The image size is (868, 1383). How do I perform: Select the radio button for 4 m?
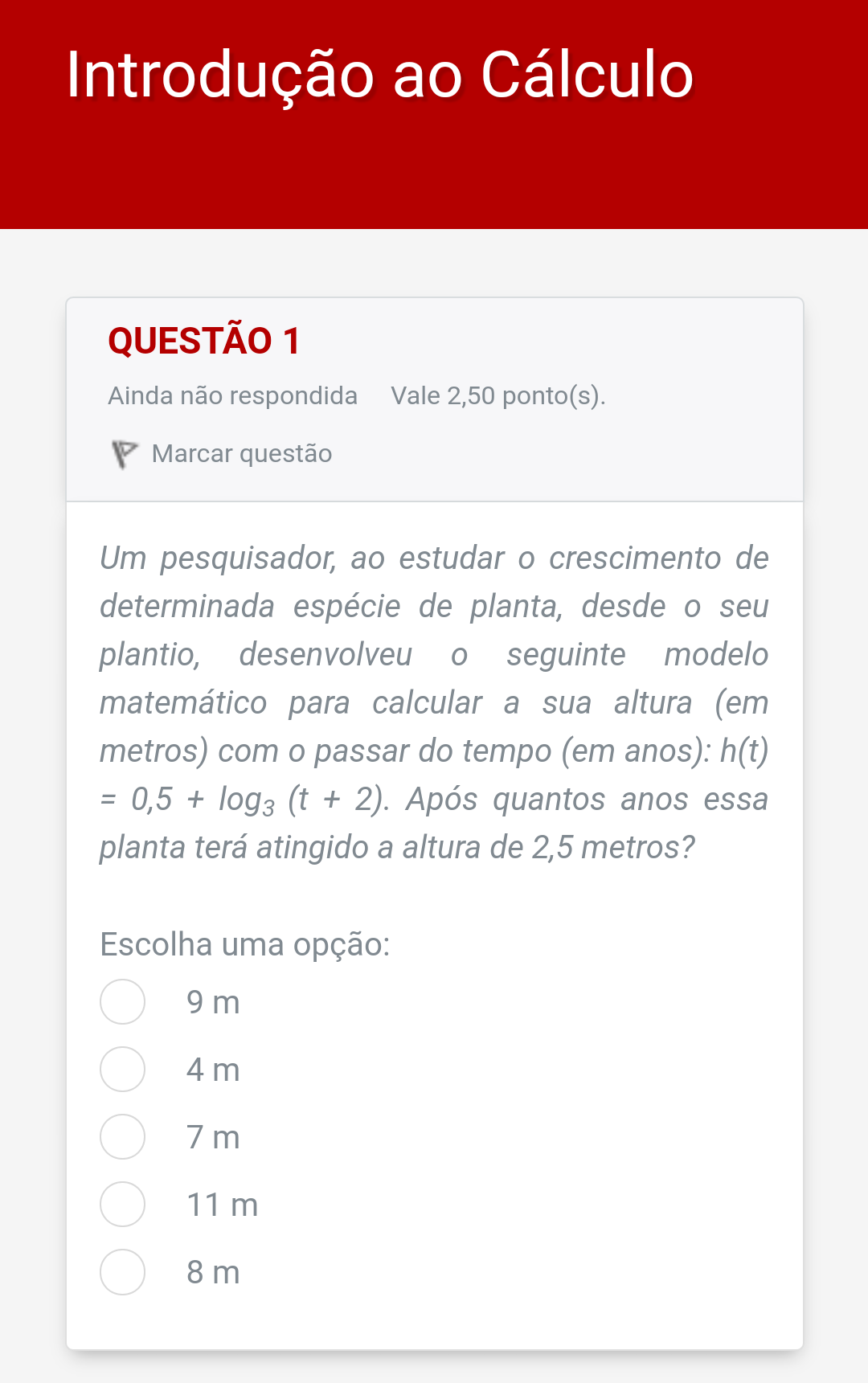[122, 1070]
